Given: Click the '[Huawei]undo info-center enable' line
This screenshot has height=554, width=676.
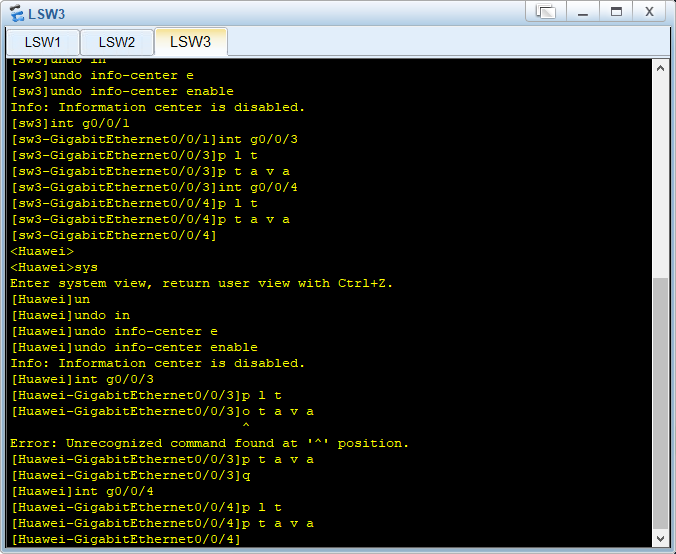Looking at the screenshot, I should pos(134,347).
